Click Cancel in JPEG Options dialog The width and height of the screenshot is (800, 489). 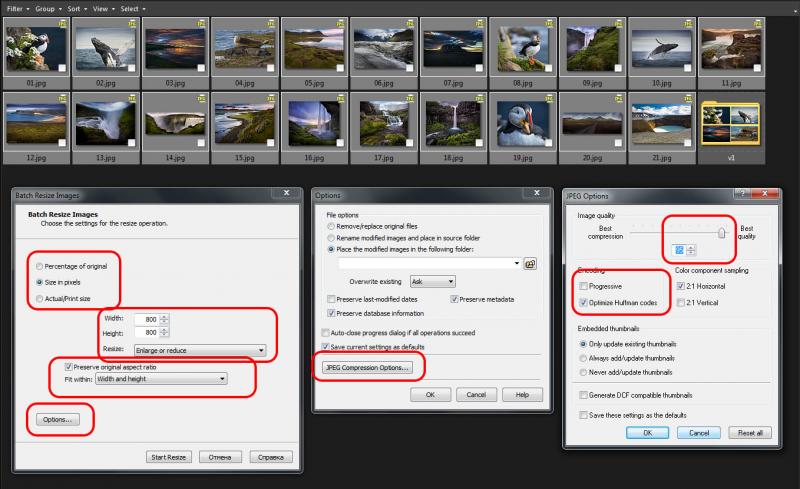699,433
